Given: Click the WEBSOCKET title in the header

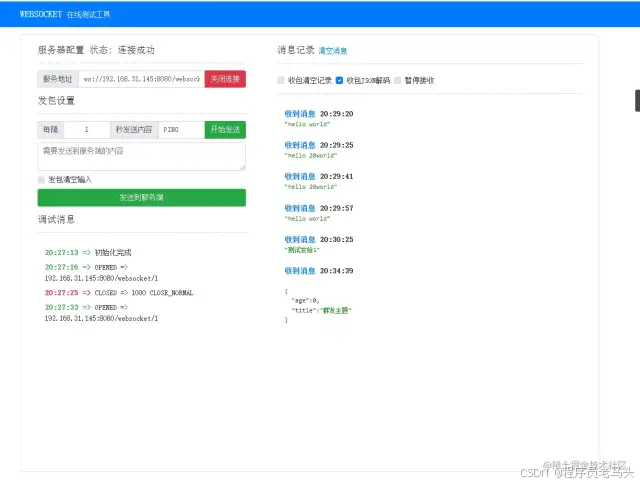Looking at the screenshot, I should 41,14.
